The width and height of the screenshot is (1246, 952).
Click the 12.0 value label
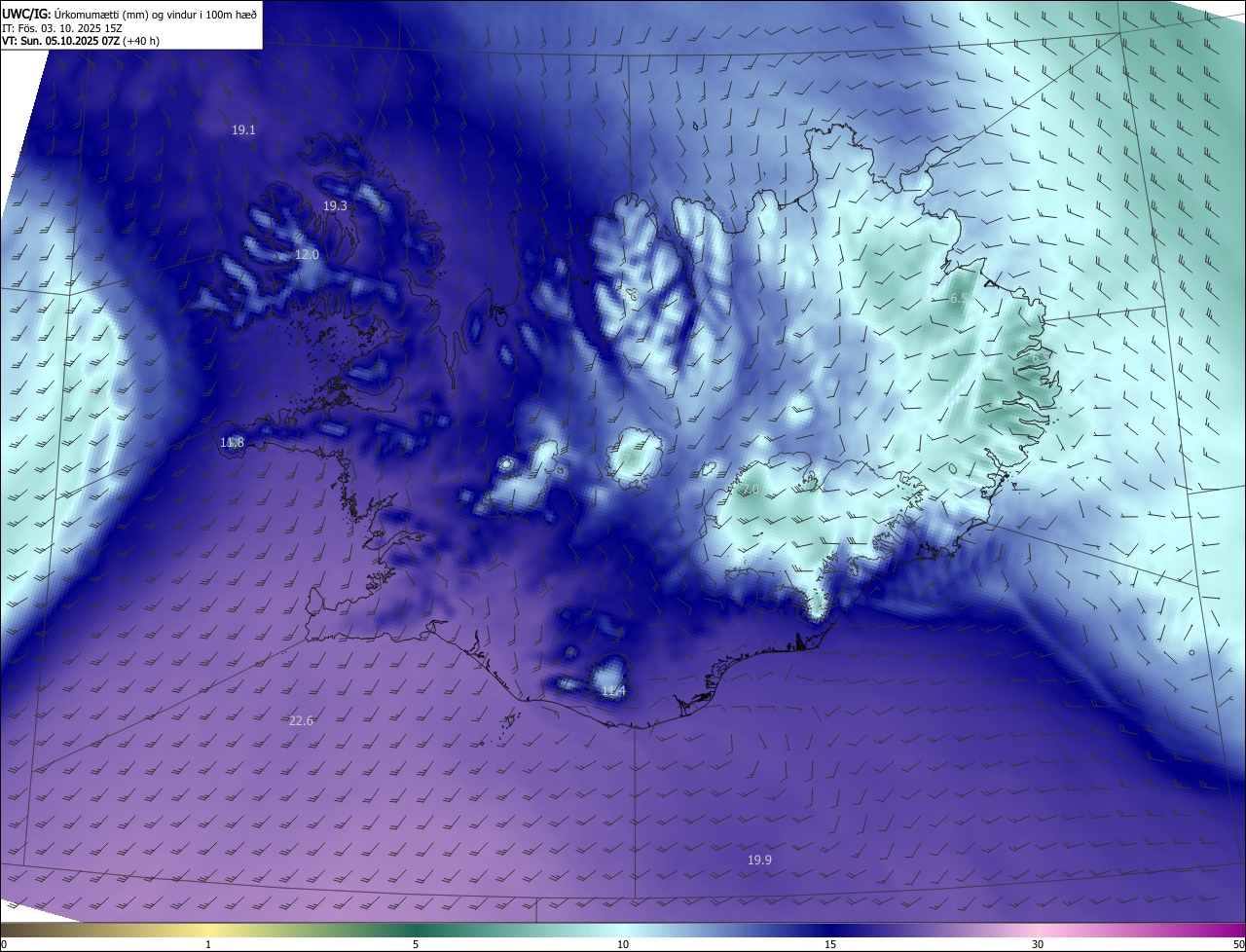307,254
